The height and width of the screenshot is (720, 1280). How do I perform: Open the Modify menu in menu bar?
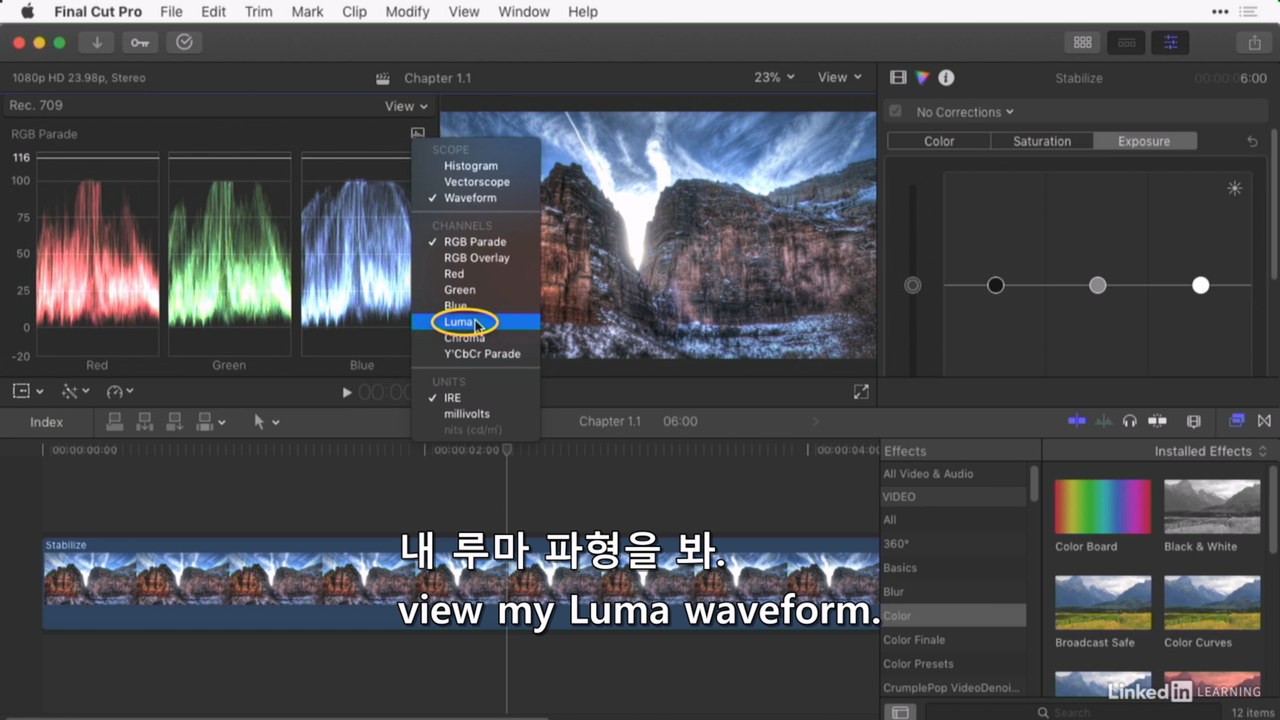(x=407, y=12)
